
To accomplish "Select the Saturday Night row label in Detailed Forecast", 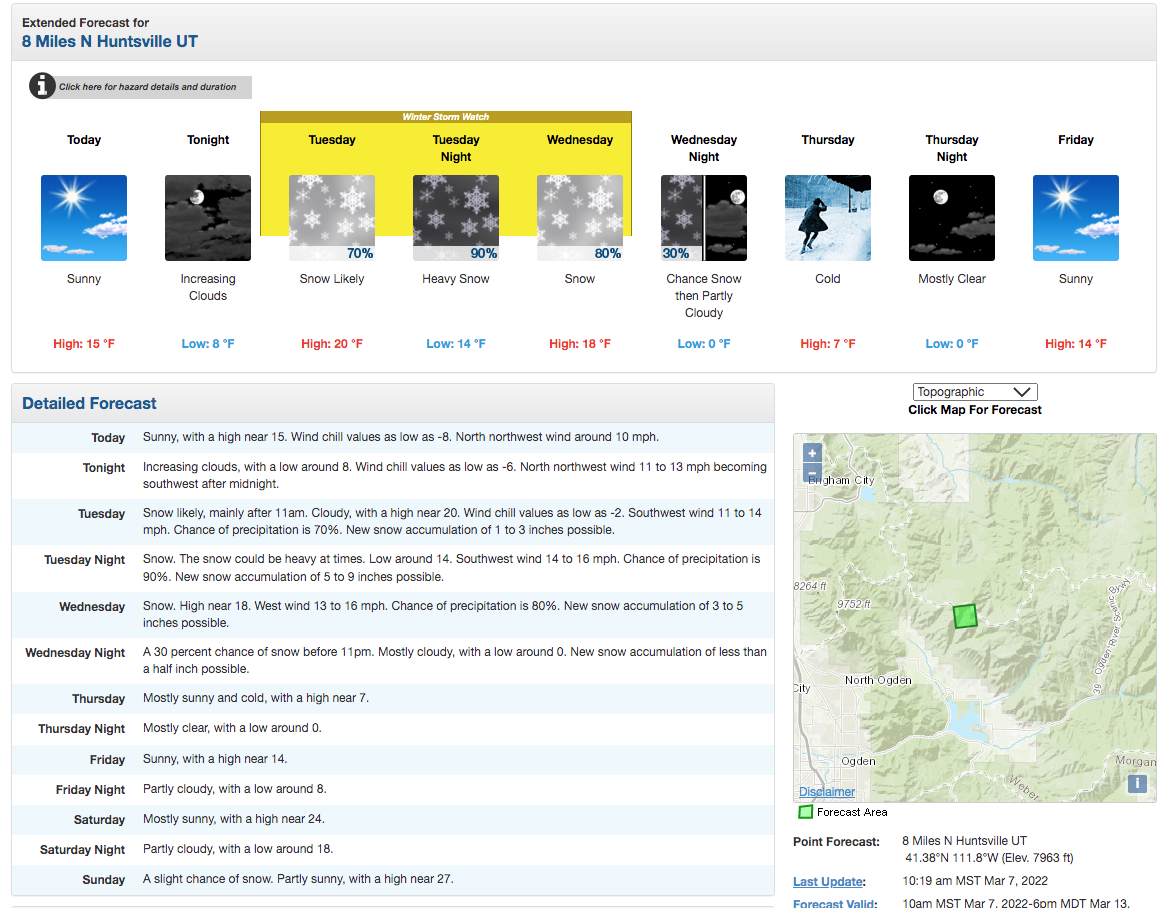I will [83, 849].
